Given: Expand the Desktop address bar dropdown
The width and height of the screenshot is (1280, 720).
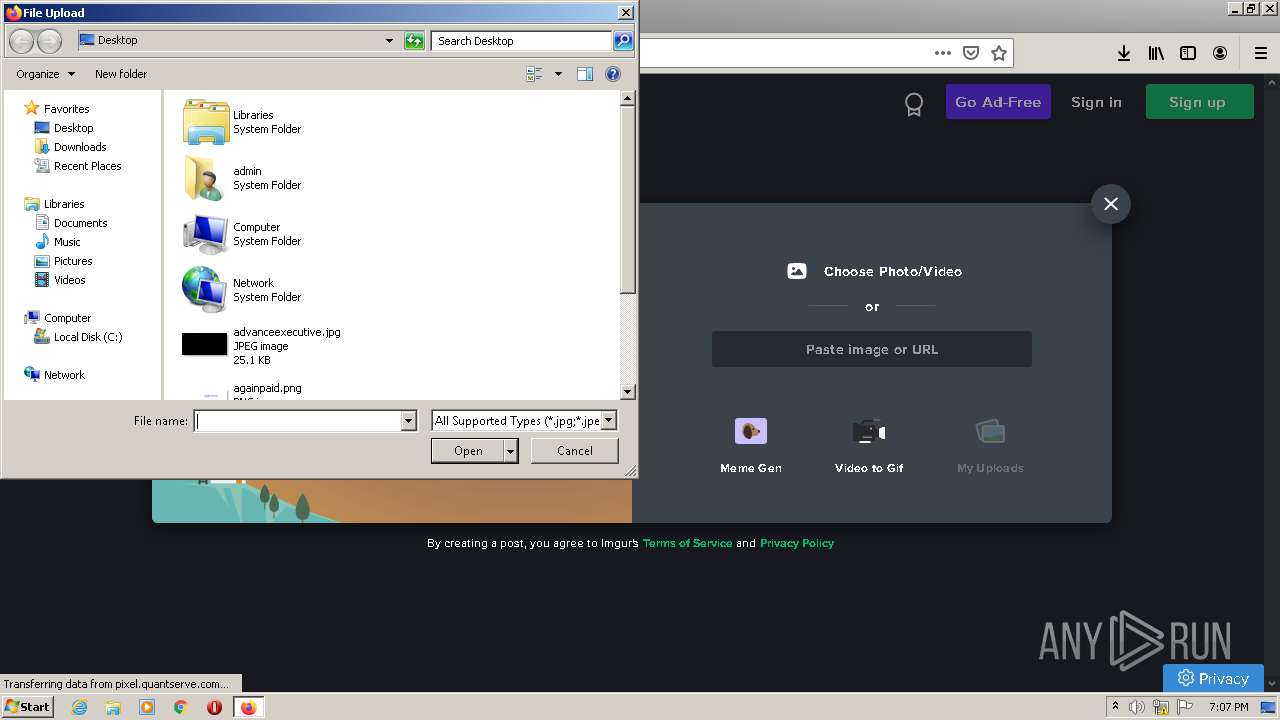Looking at the screenshot, I should pos(389,41).
